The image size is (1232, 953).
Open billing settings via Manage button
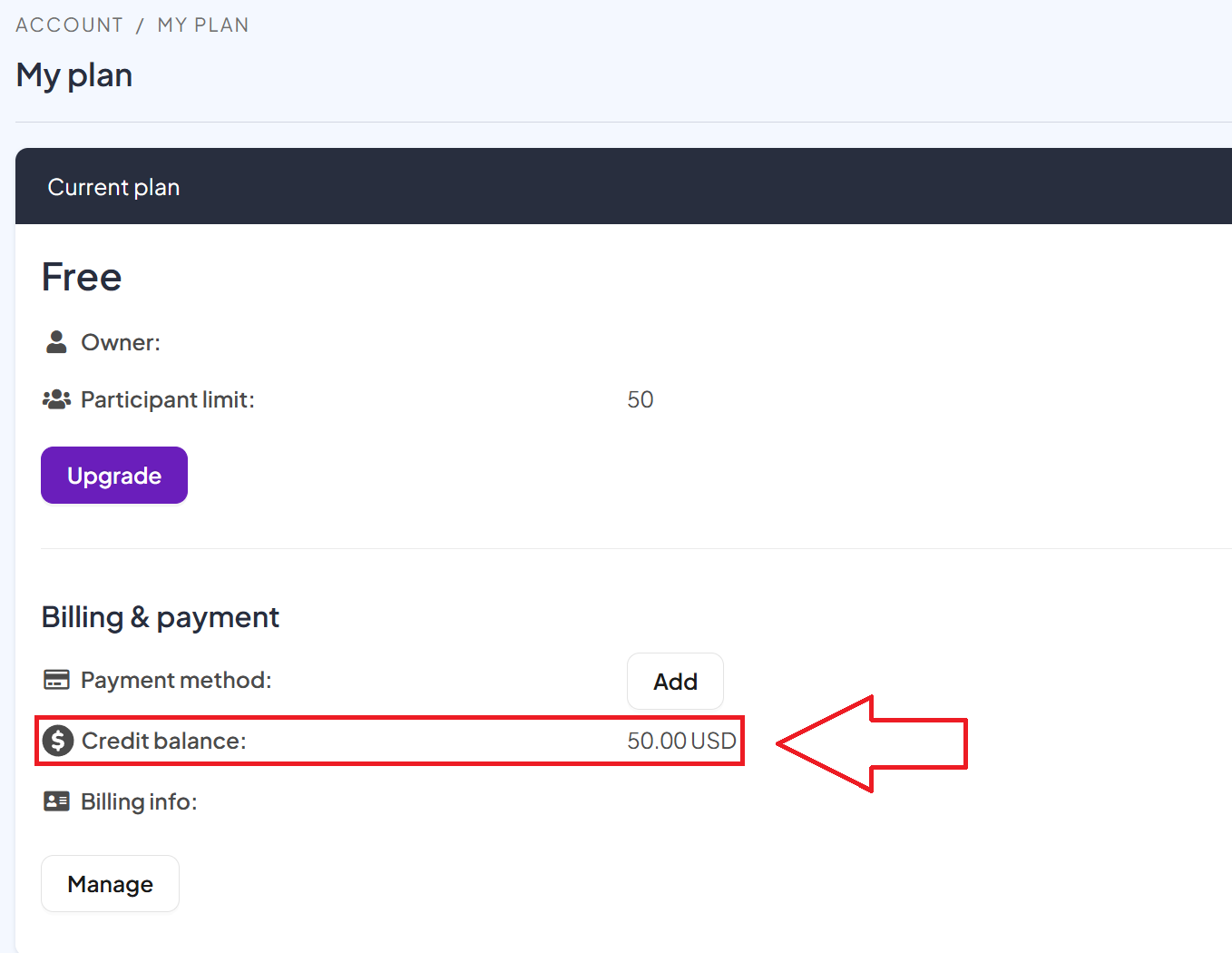pyautogui.click(x=110, y=884)
